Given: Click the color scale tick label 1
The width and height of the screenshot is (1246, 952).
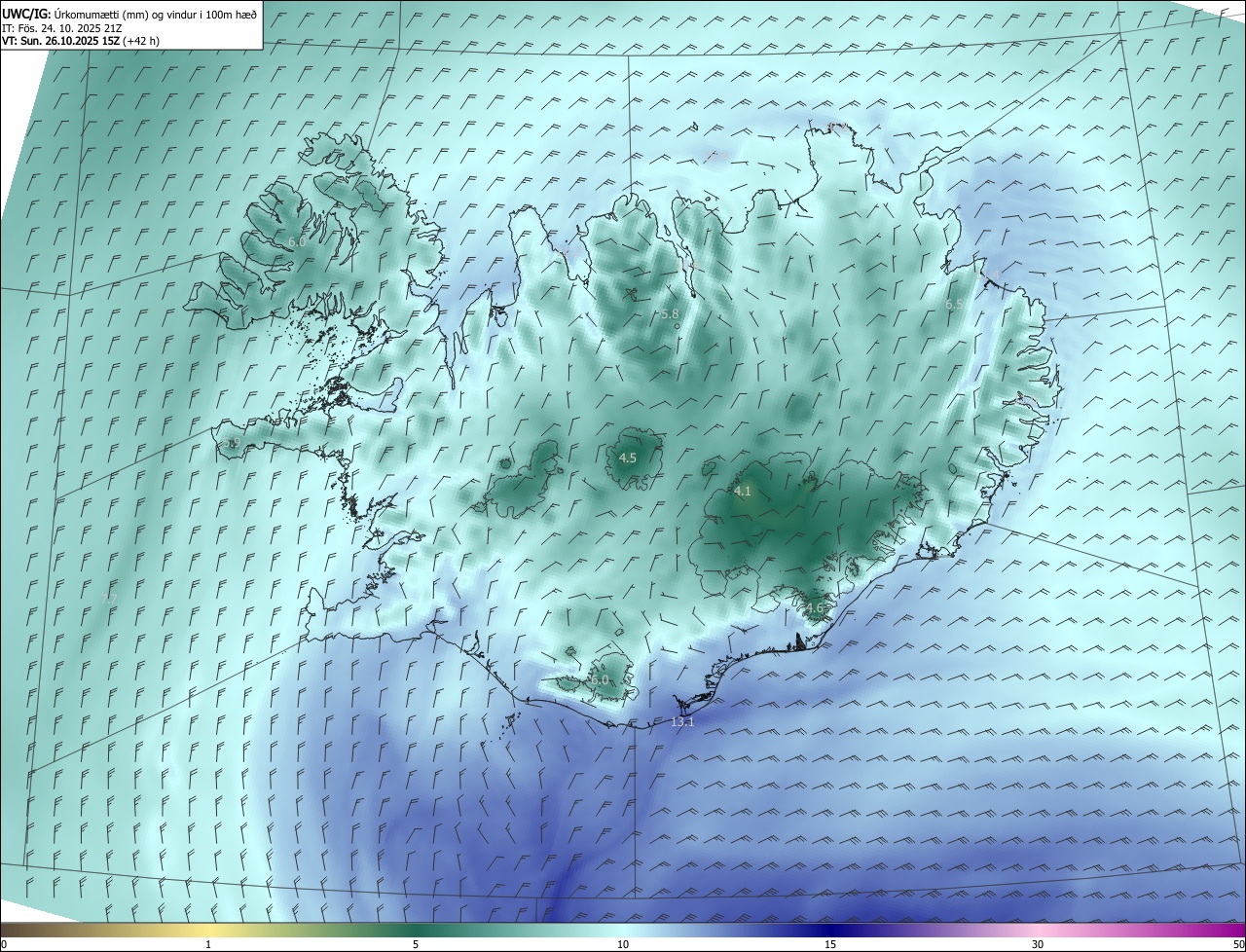Looking at the screenshot, I should [208, 944].
